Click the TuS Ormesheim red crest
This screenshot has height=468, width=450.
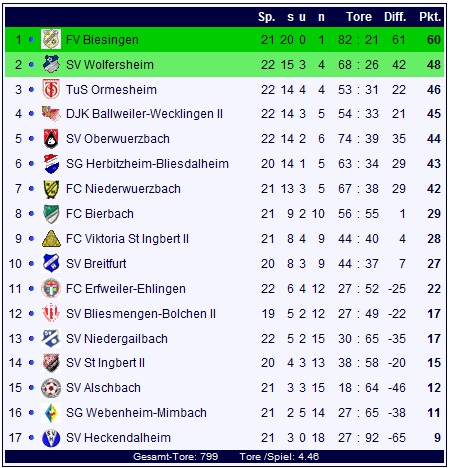pyautogui.click(x=51, y=89)
